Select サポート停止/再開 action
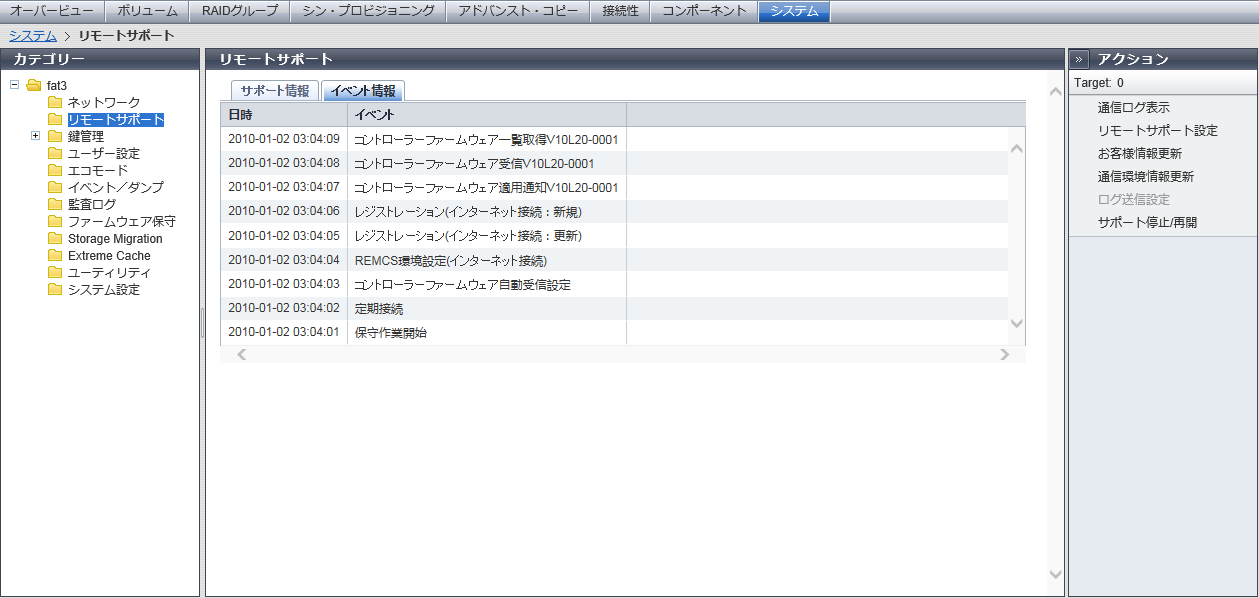 click(1147, 223)
